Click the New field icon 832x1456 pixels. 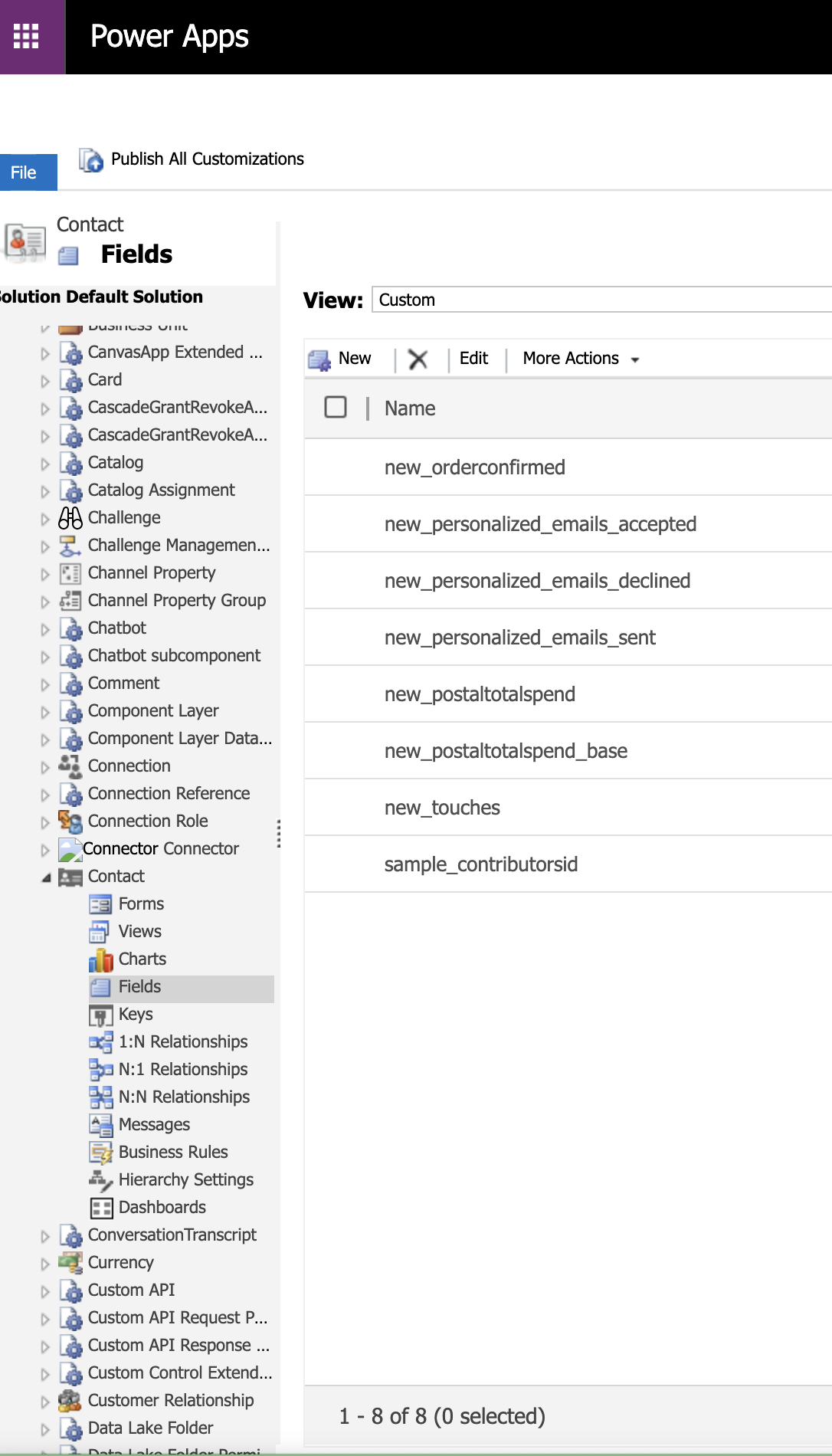pyautogui.click(x=319, y=359)
